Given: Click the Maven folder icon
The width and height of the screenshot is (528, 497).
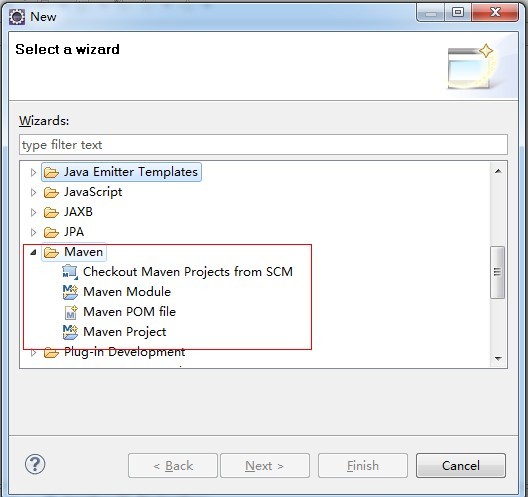Looking at the screenshot, I should click(51, 252).
